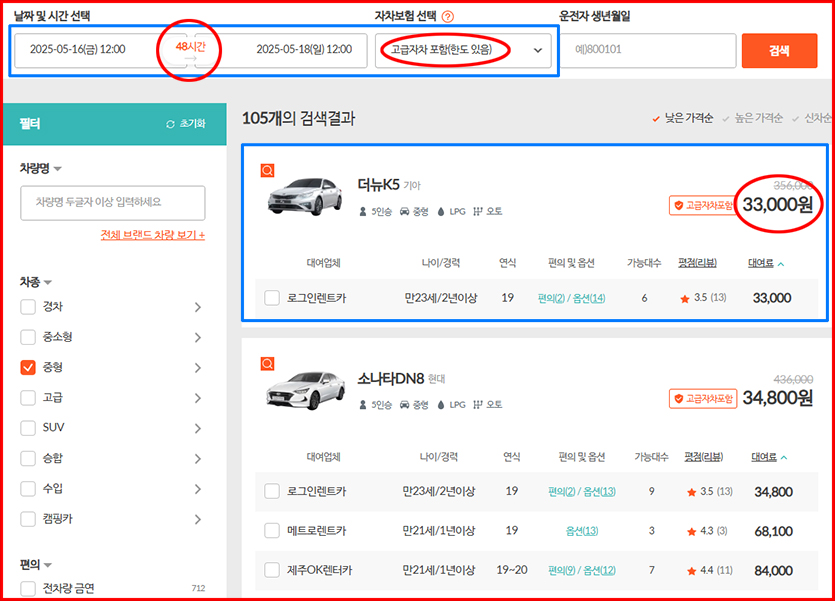Check the SUV car type checkbox
Screen dimensions: 835x601
pyautogui.click(x=28, y=428)
